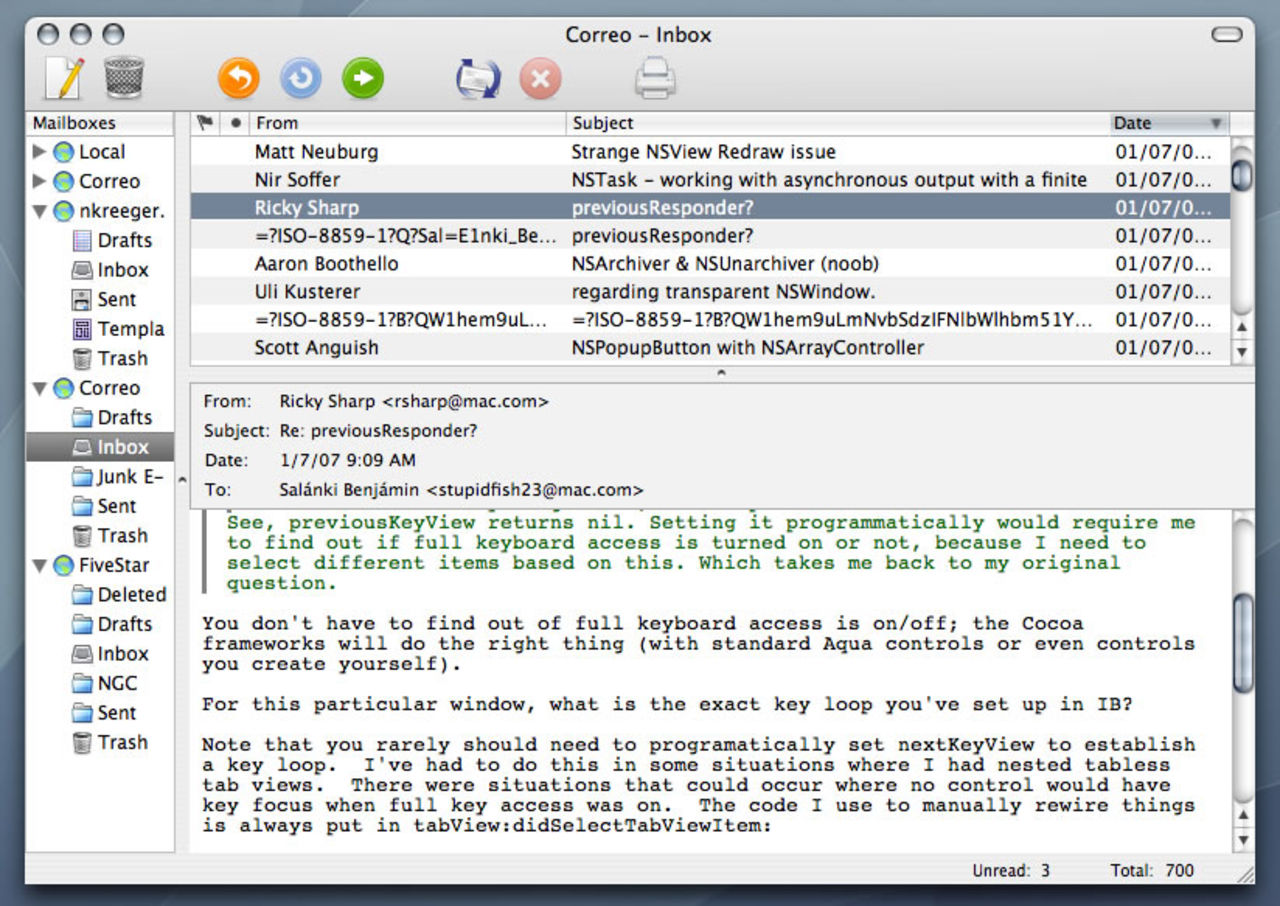Sort messages using the Date column arrow
The height and width of the screenshot is (906, 1280).
click(1216, 123)
